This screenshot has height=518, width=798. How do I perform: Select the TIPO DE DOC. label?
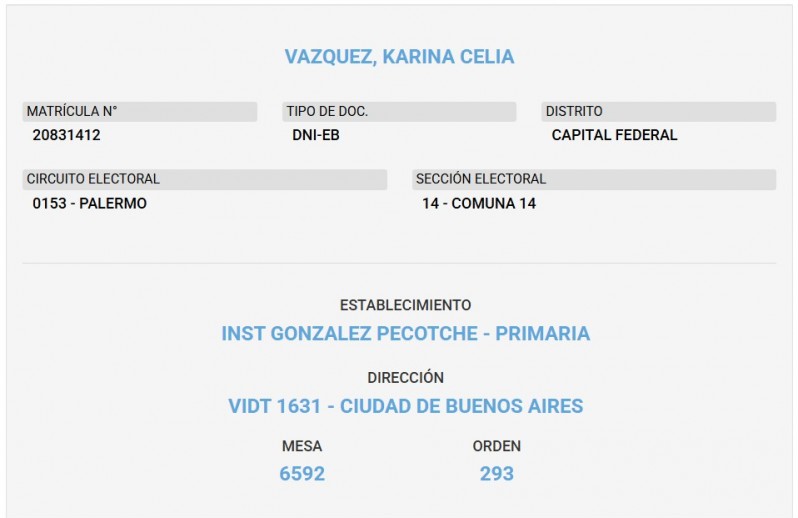(327, 111)
